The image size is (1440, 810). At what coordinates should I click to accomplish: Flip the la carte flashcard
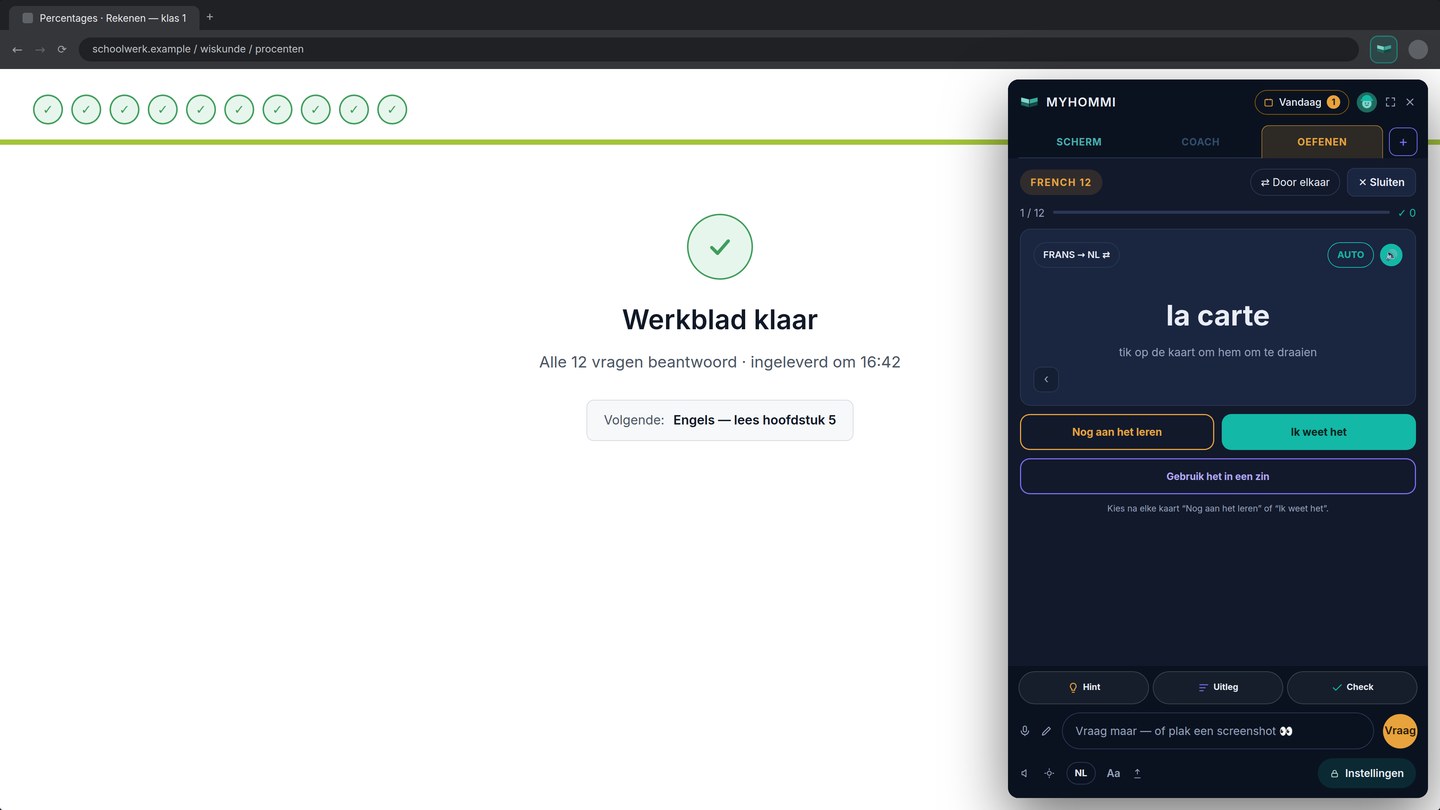(1218, 317)
